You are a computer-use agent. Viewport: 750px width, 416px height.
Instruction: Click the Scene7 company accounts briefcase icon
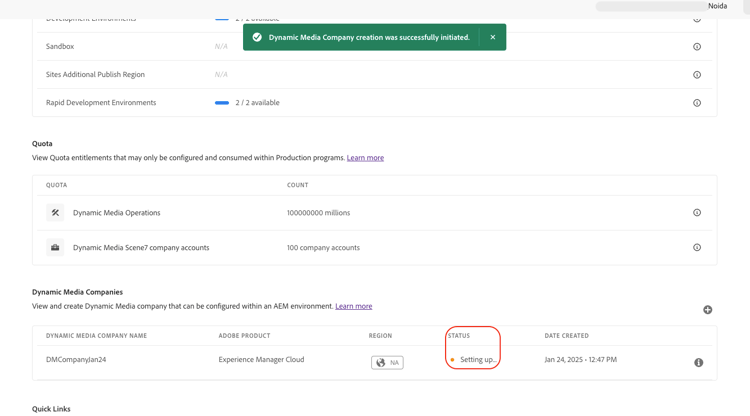[x=55, y=248]
